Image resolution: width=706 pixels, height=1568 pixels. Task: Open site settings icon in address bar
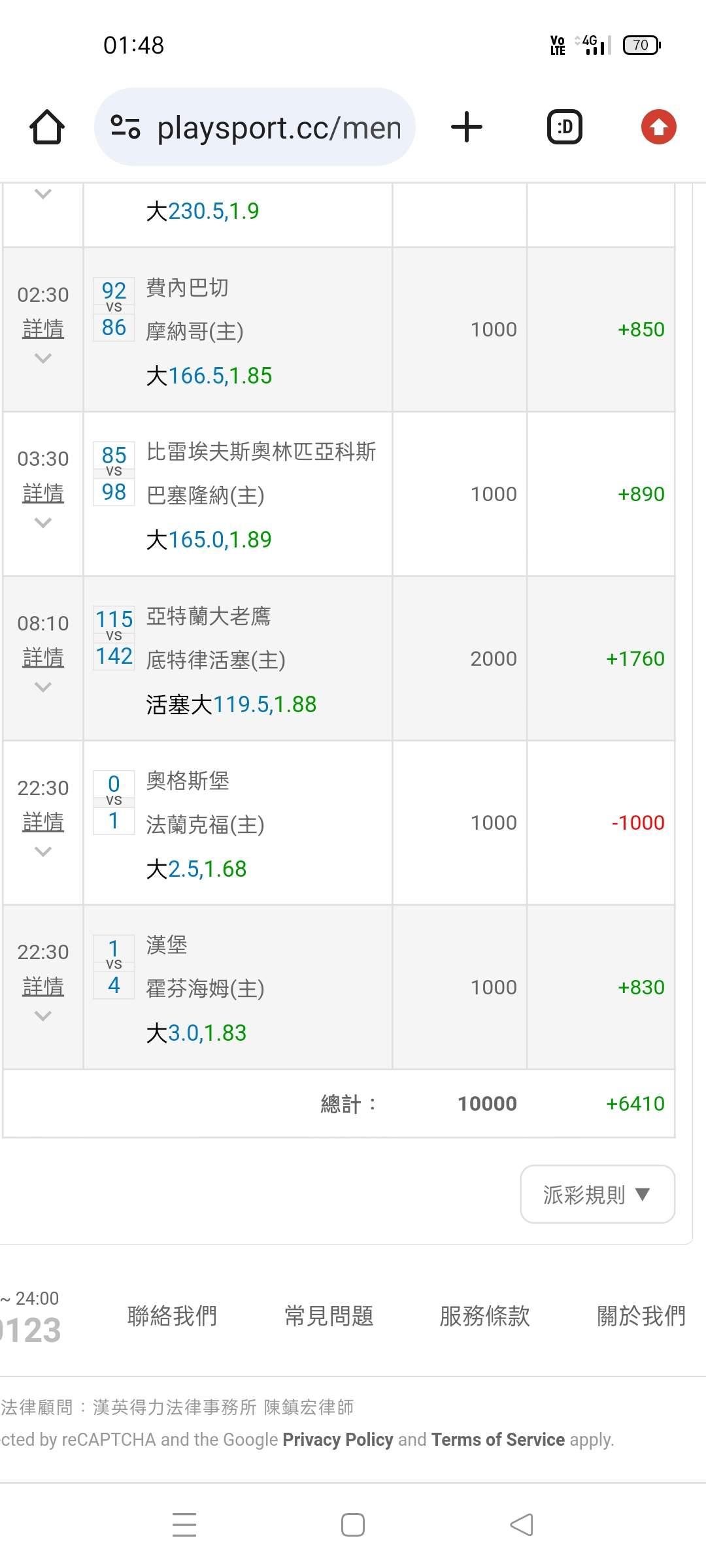pyautogui.click(x=126, y=127)
